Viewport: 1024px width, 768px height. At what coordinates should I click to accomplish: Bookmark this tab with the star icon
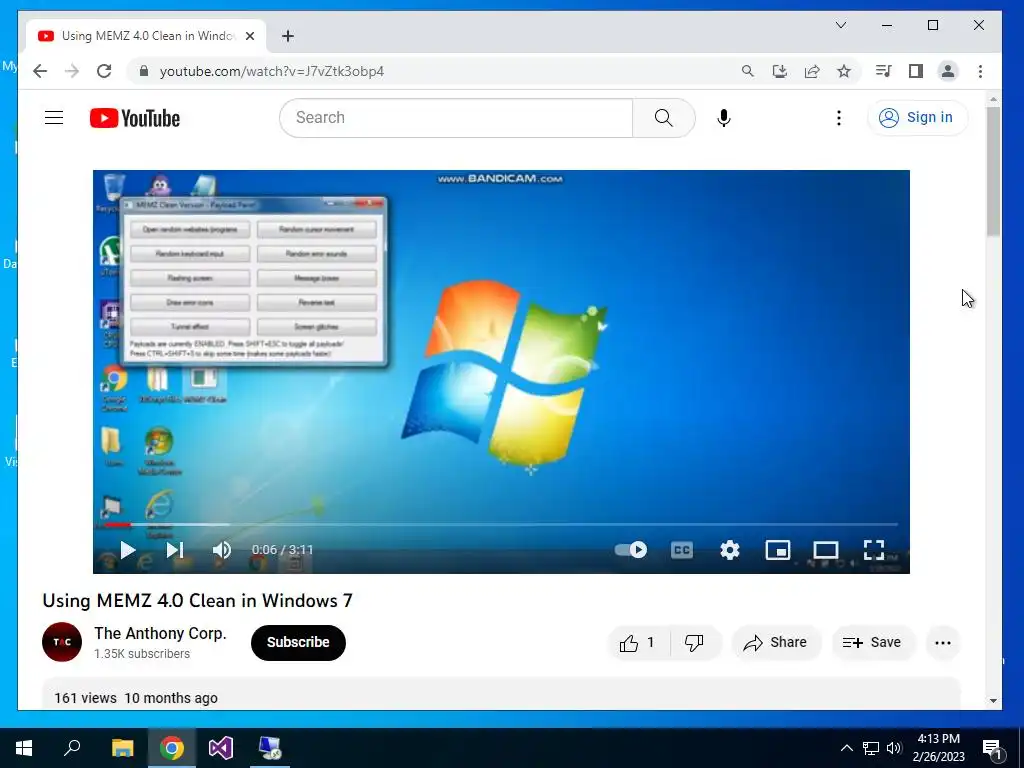coord(844,71)
